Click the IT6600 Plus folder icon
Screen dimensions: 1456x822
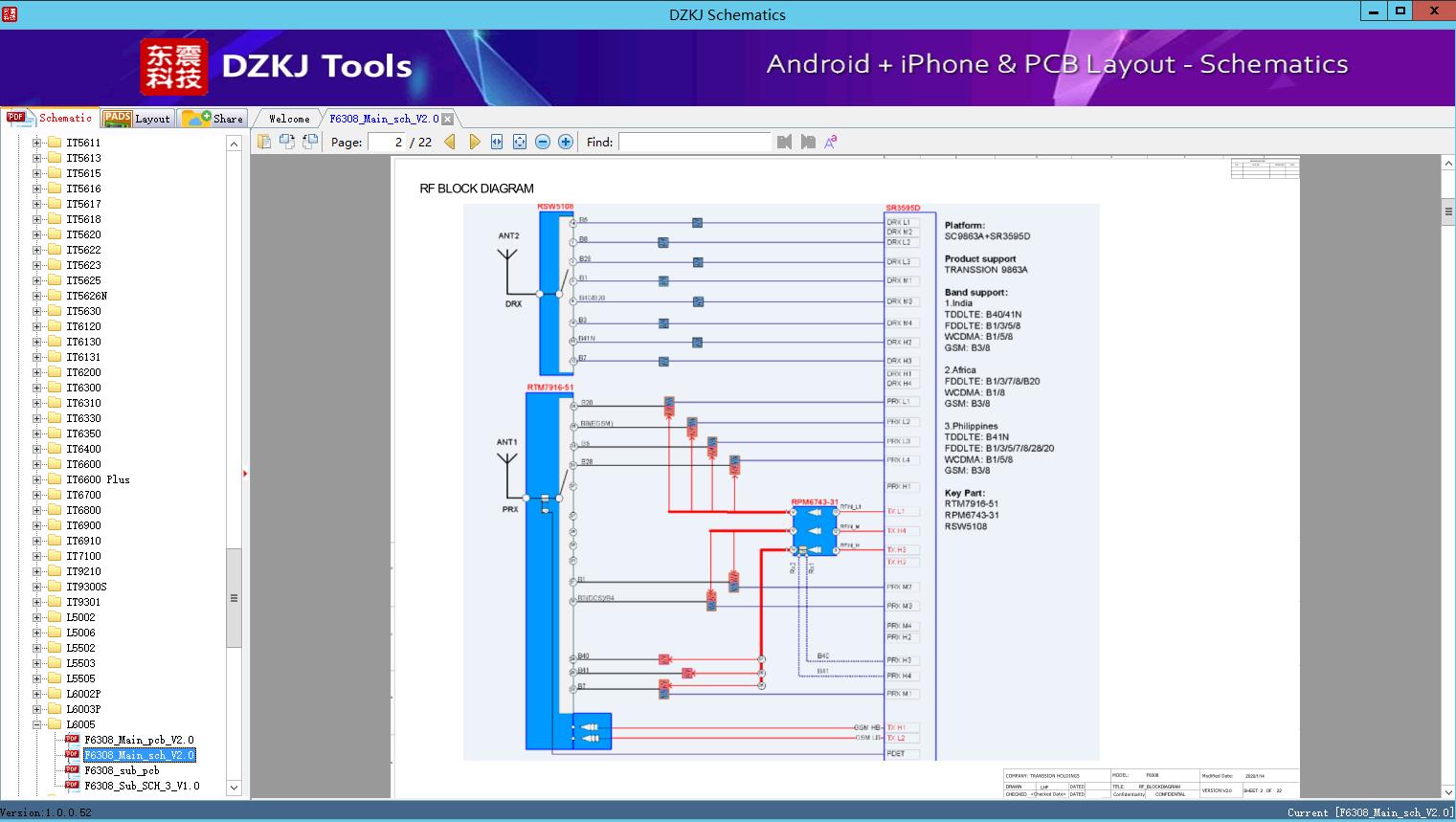(55, 479)
